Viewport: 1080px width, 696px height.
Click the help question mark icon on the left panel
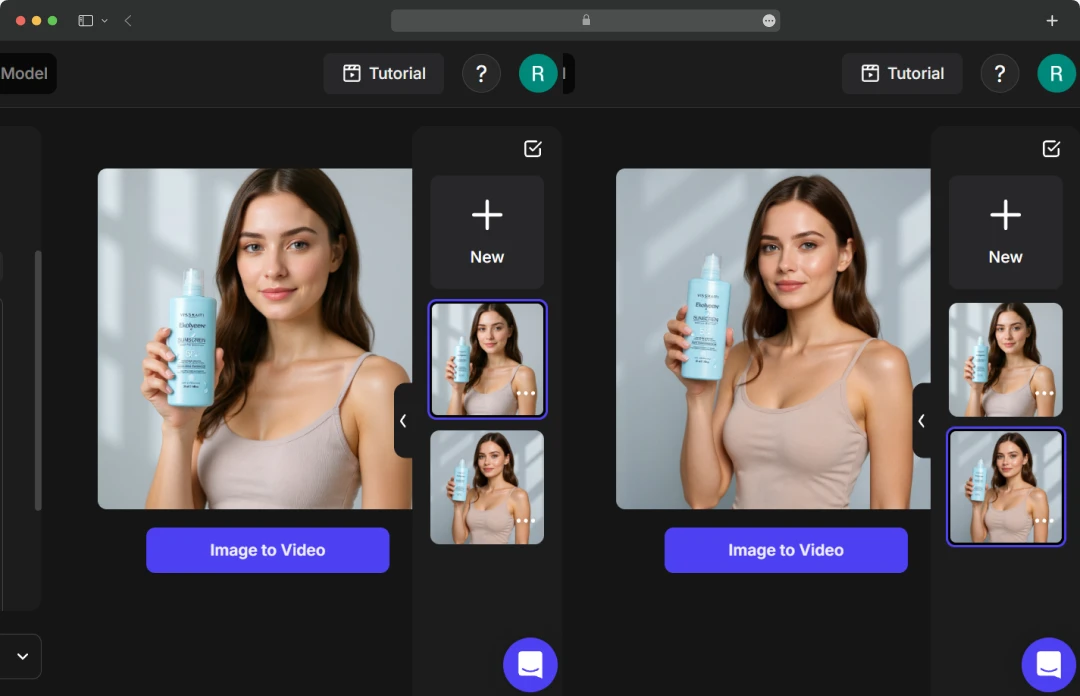[x=481, y=73]
